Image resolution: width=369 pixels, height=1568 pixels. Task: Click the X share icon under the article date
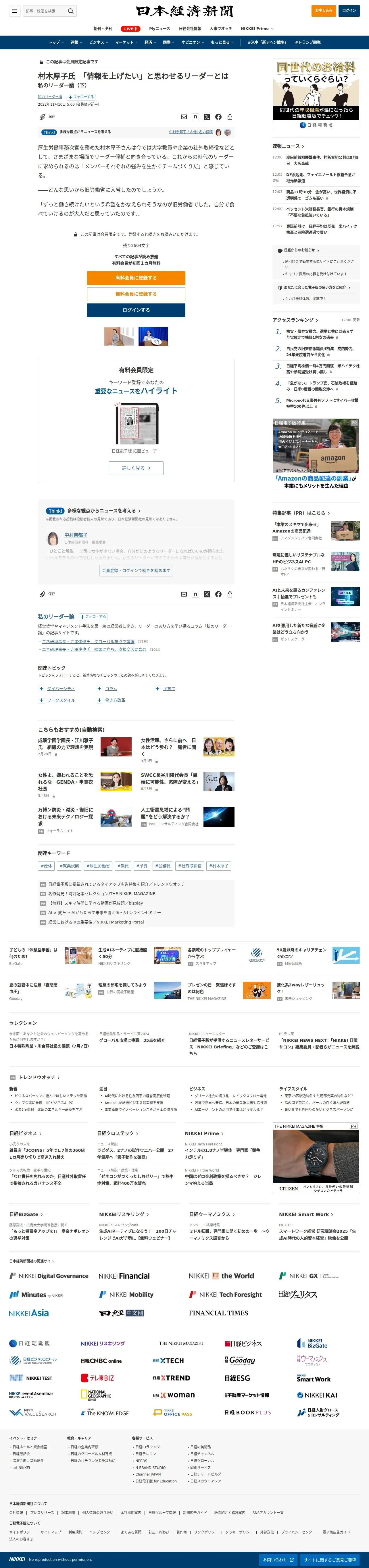(x=207, y=117)
